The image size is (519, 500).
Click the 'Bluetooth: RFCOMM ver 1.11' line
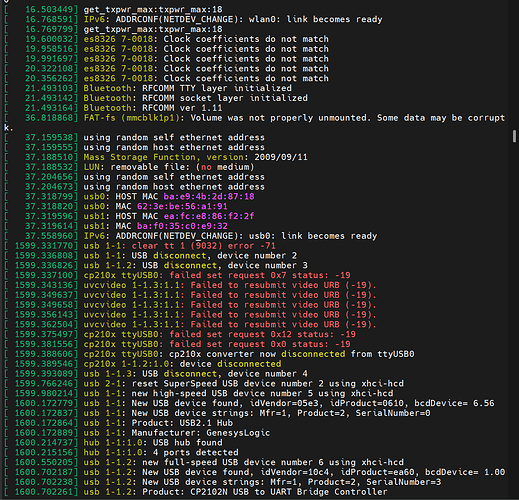pyautogui.click(x=153, y=108)
